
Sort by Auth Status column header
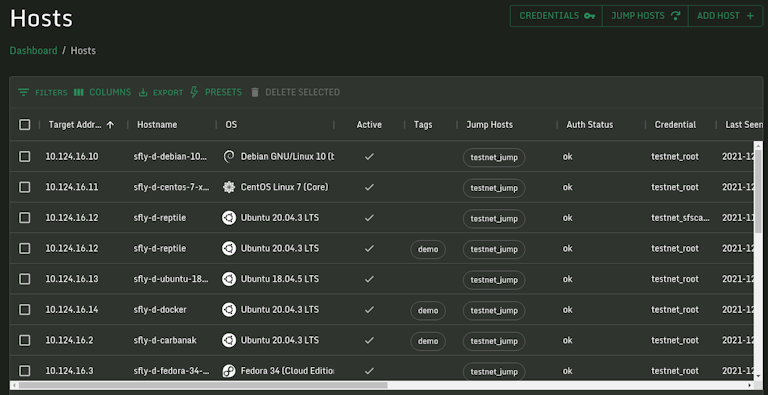590,124
